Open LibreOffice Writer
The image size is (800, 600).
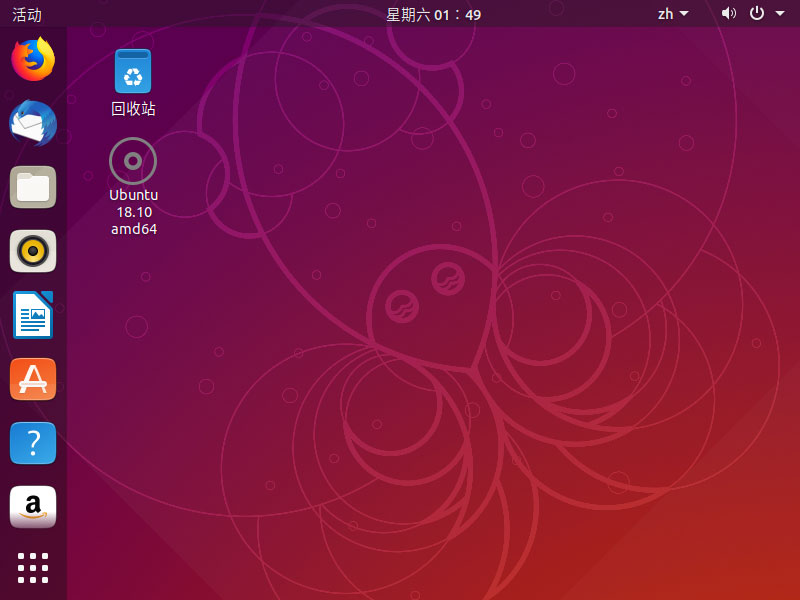click(x=33, y=315)
